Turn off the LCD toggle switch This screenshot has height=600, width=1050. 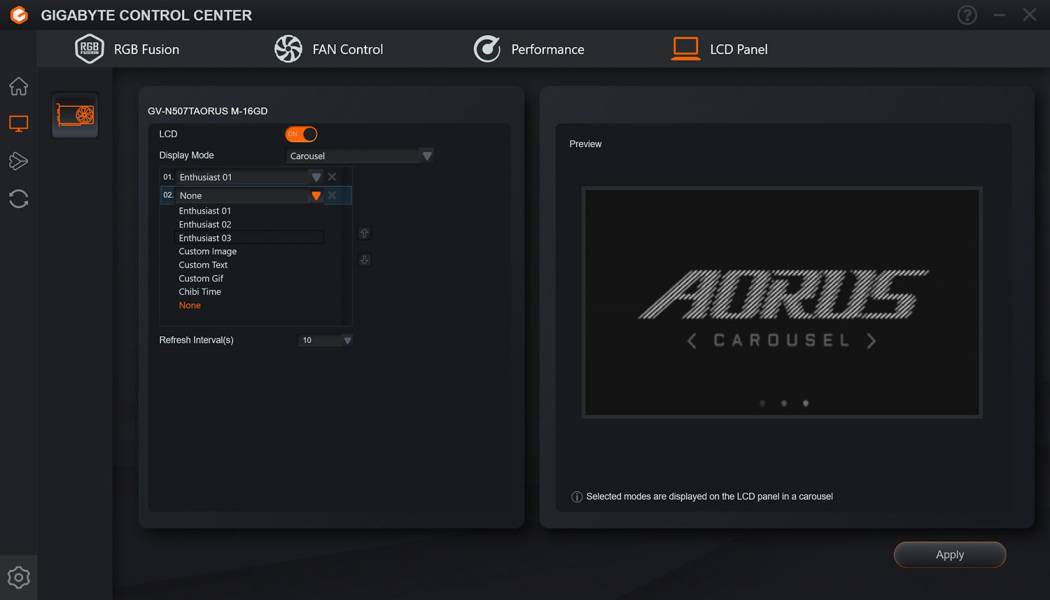301,134
